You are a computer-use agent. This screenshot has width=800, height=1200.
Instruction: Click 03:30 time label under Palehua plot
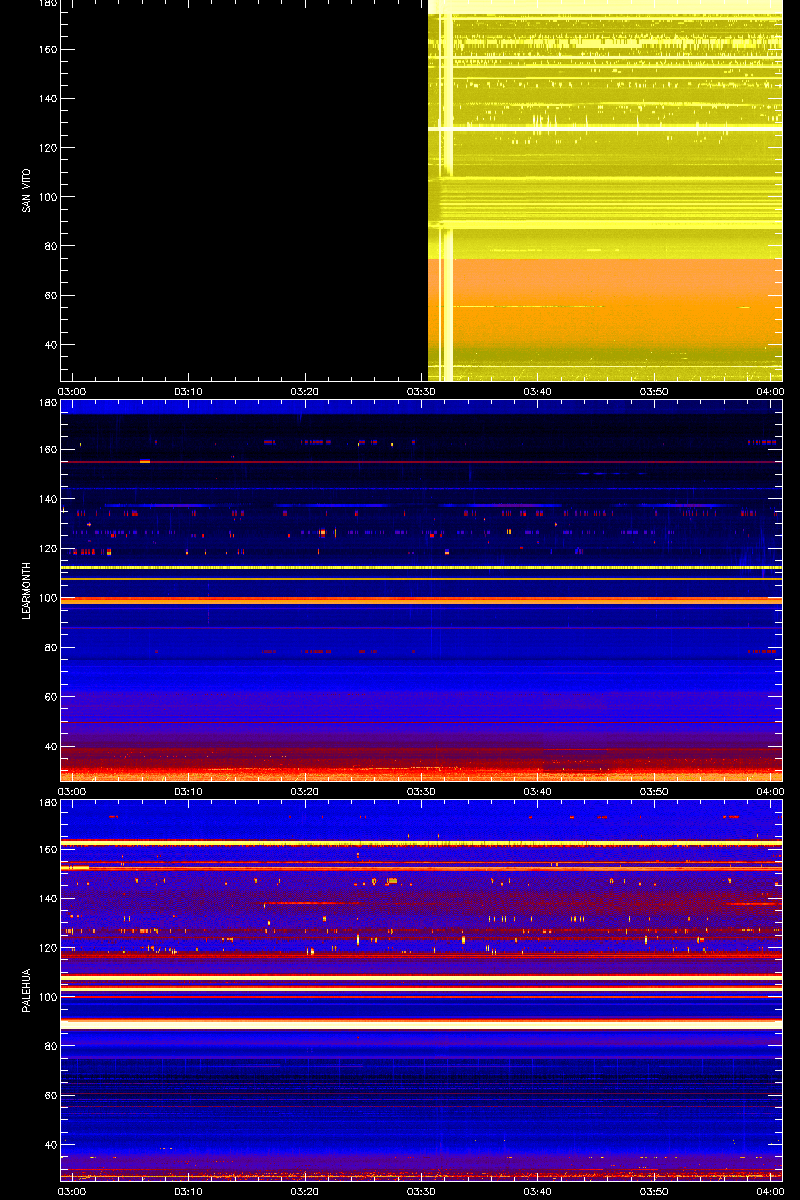pos(421,1192)
